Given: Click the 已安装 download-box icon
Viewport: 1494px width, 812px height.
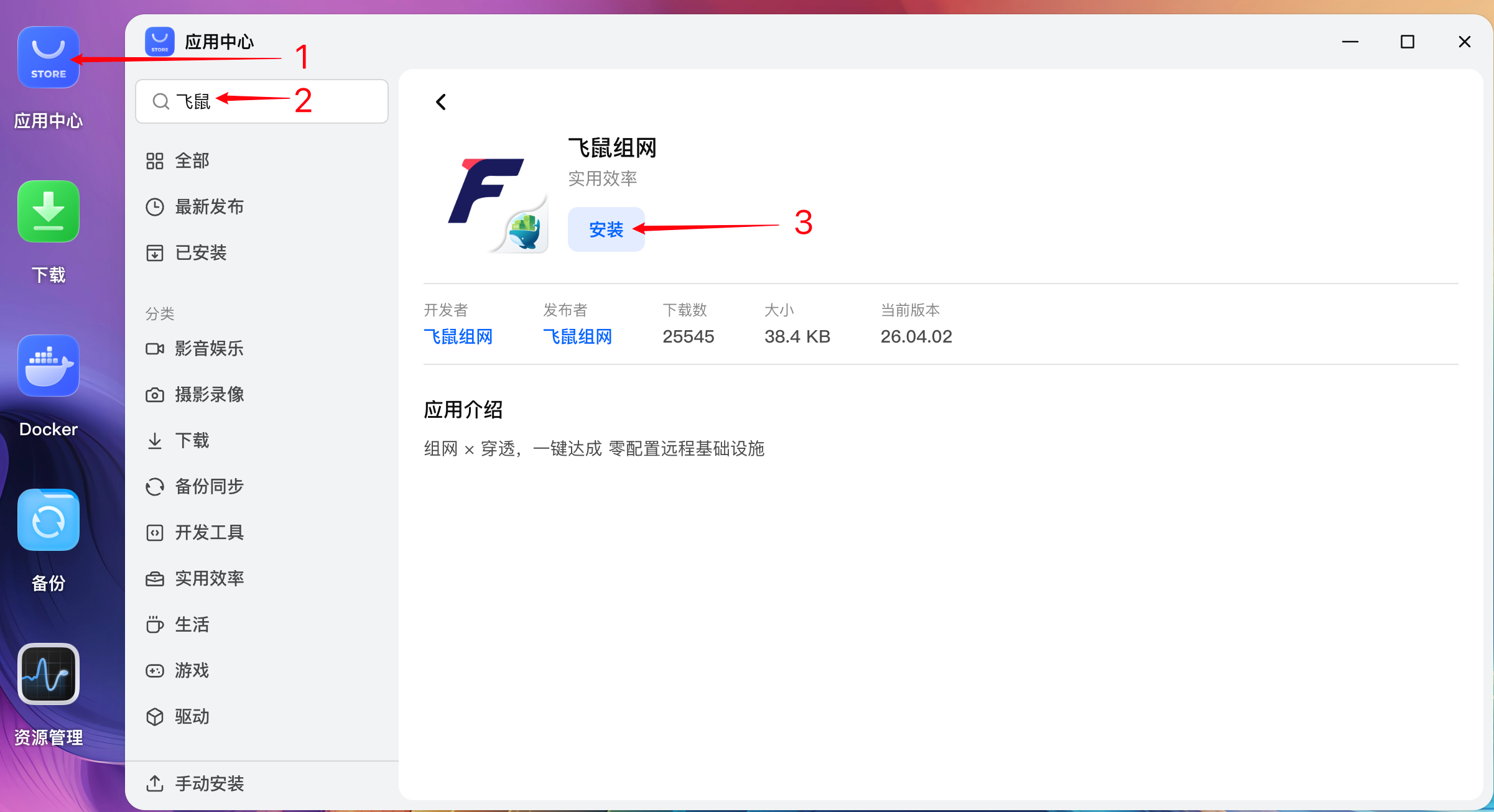Looking at the screenshot, I should 155,253.
